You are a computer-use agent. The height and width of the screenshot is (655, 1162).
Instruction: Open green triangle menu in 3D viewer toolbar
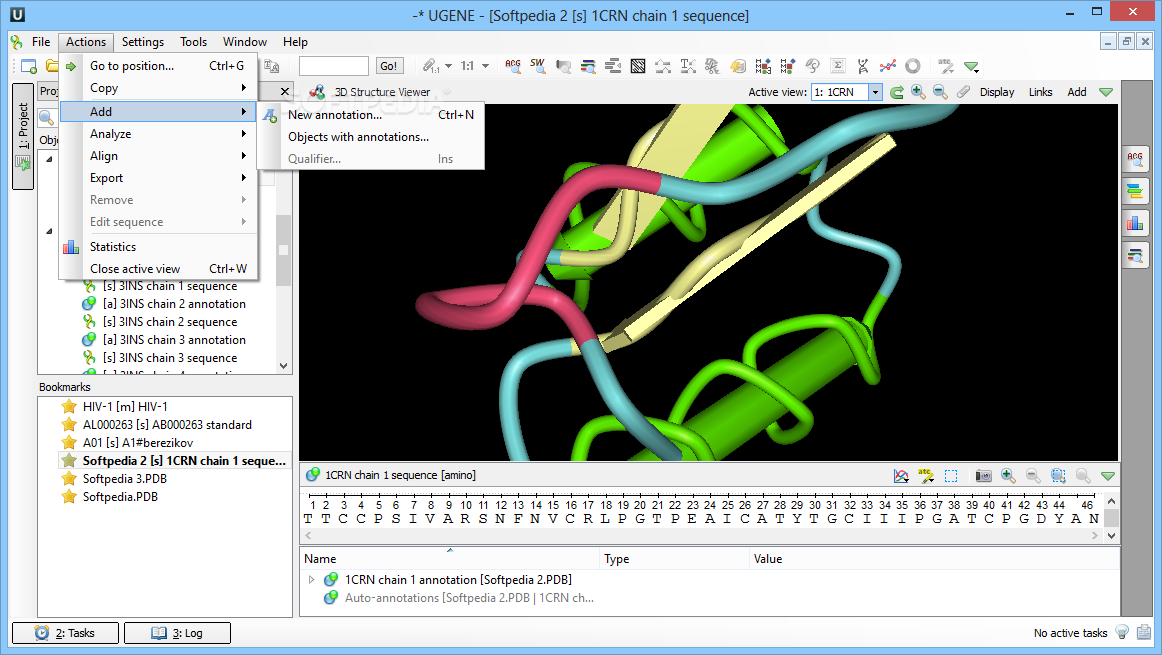click(x=1106, y=92)
